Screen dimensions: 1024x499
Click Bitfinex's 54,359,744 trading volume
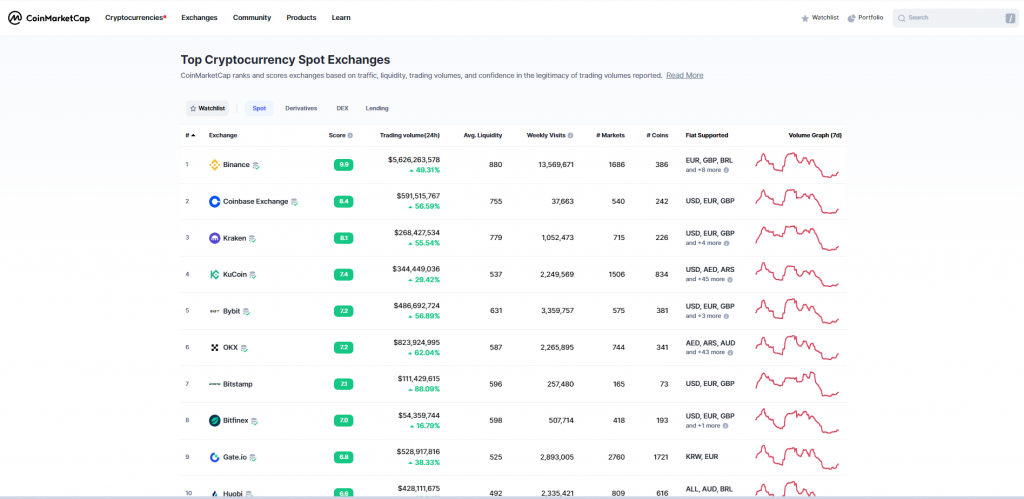pyautogui.click(x=418, y=415)
